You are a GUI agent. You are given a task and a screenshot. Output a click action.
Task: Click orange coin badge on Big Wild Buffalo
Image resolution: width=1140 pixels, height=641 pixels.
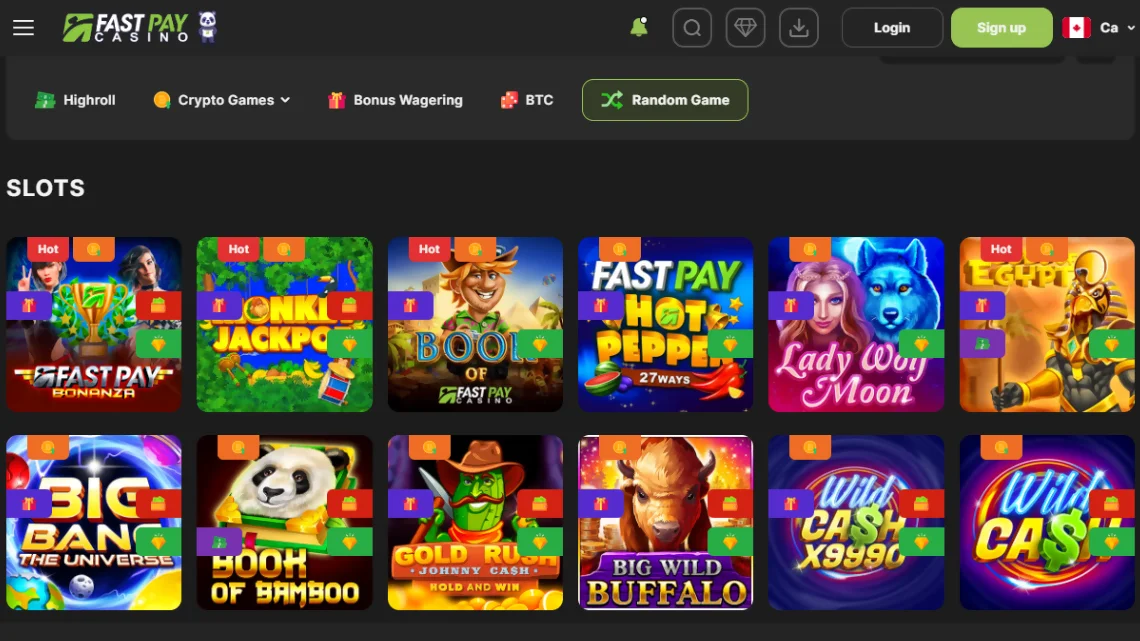point(619,447)
